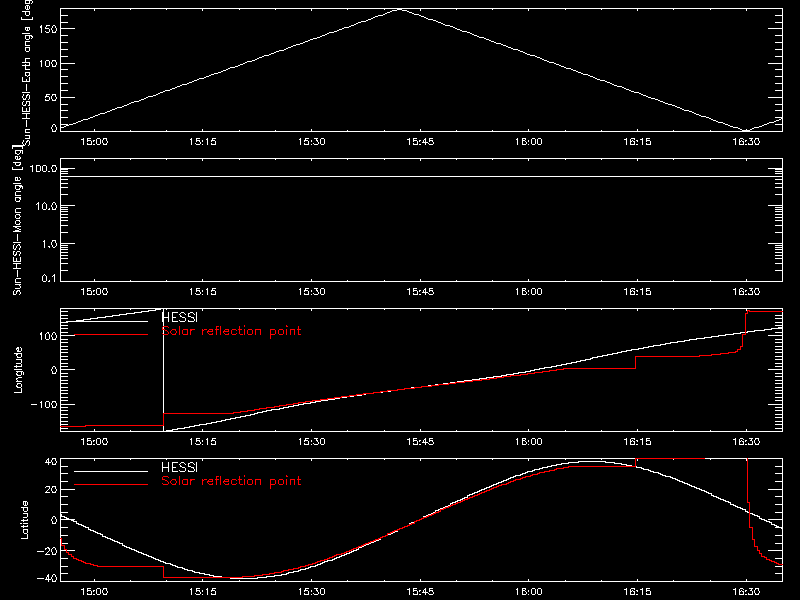Click 15:30 under the Moon angle plot
The image size is (800, 600).
(x=312, y=292)
